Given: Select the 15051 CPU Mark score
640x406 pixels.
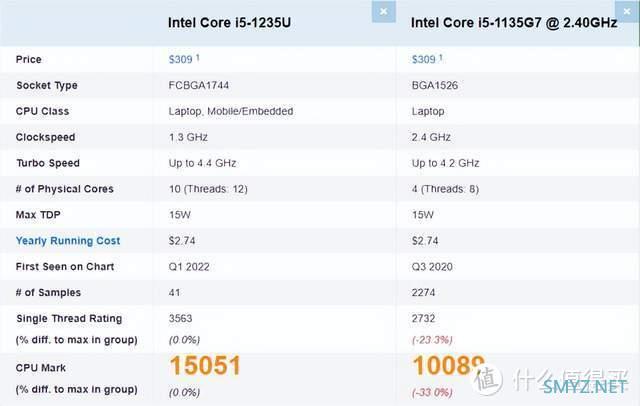Looking at the screenshot, I should pyautogui.click(x=205, y=366).
